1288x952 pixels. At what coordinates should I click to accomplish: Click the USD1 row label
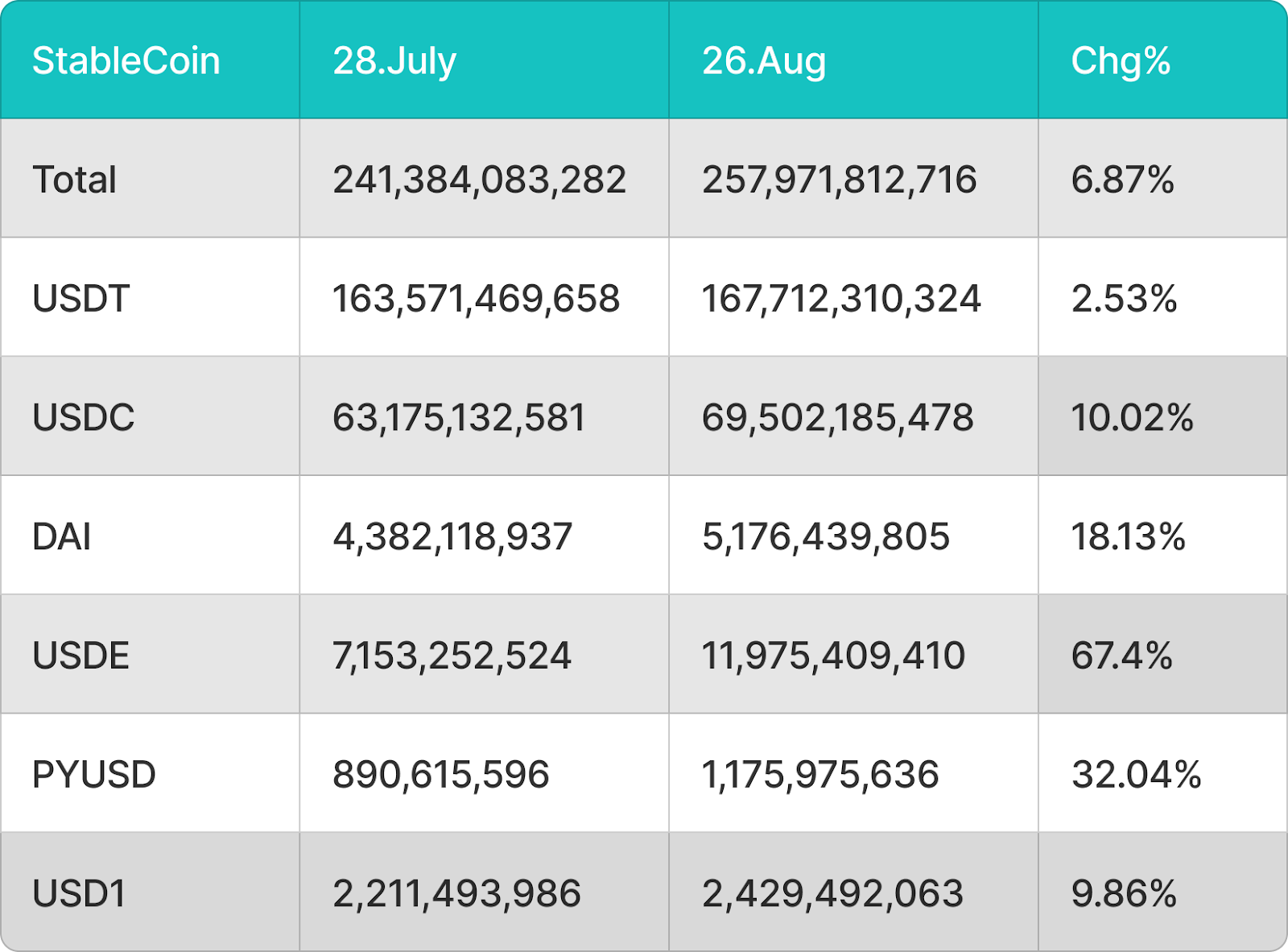79,894
